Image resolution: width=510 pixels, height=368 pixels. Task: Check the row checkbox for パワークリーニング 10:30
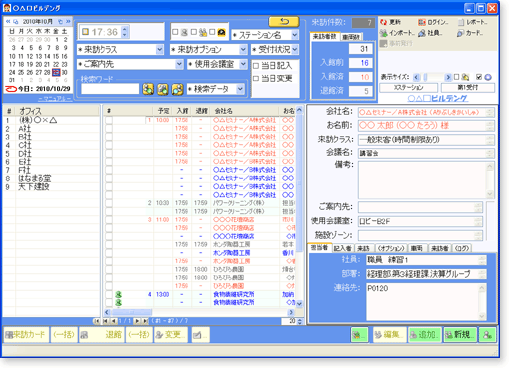[x=109, y=203]
